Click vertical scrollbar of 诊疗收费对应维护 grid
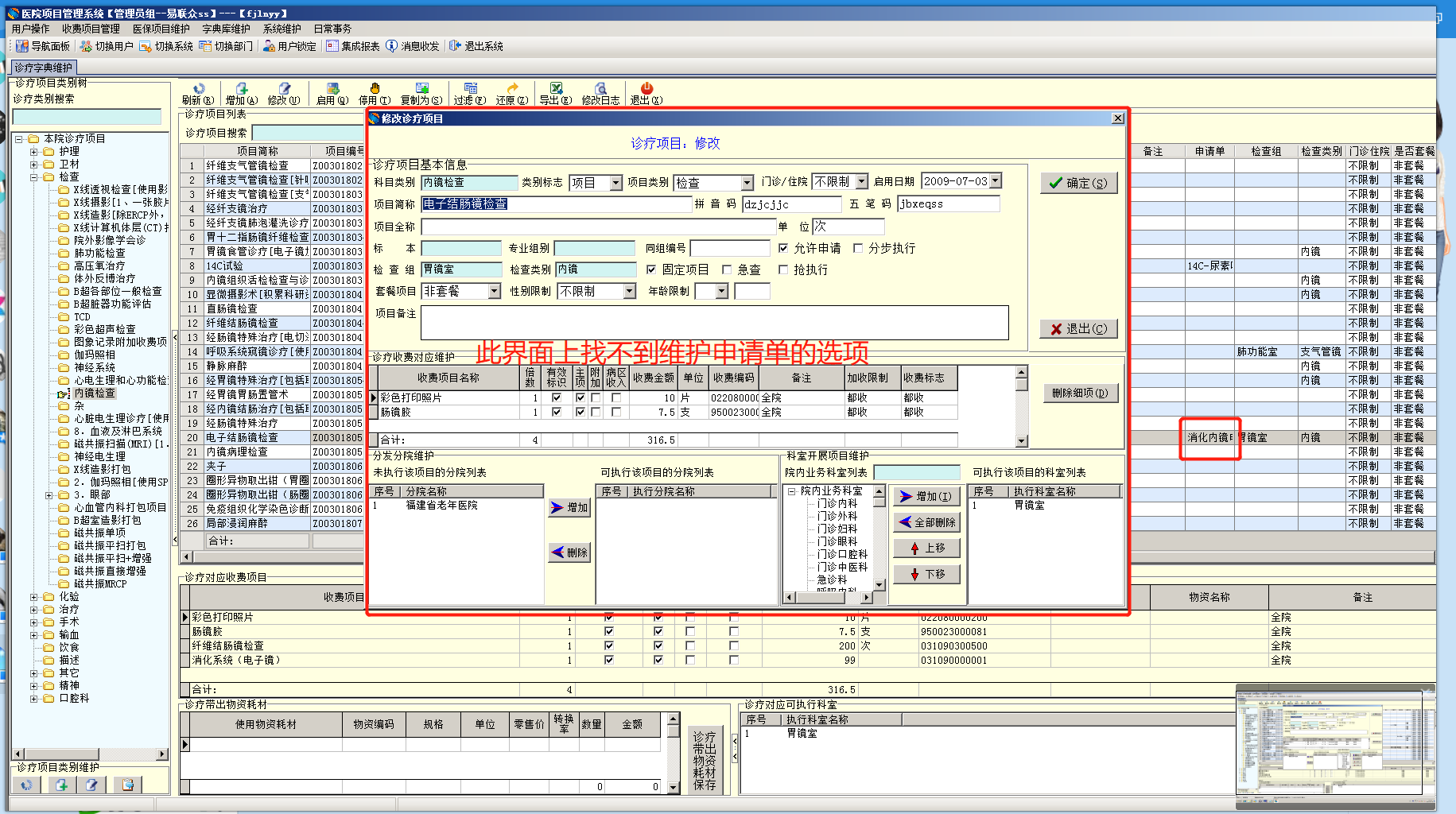This screenshot has width=1456, height=814. point(1022,406)
